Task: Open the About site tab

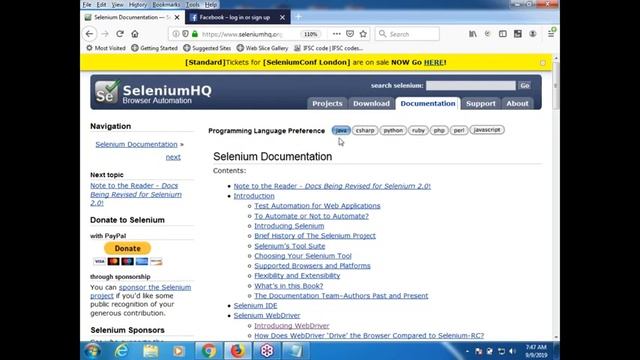Action: pos(517,104)
